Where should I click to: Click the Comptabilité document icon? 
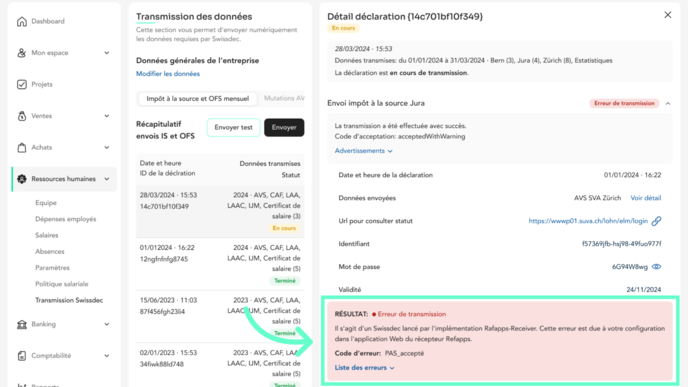pos(22,356)
